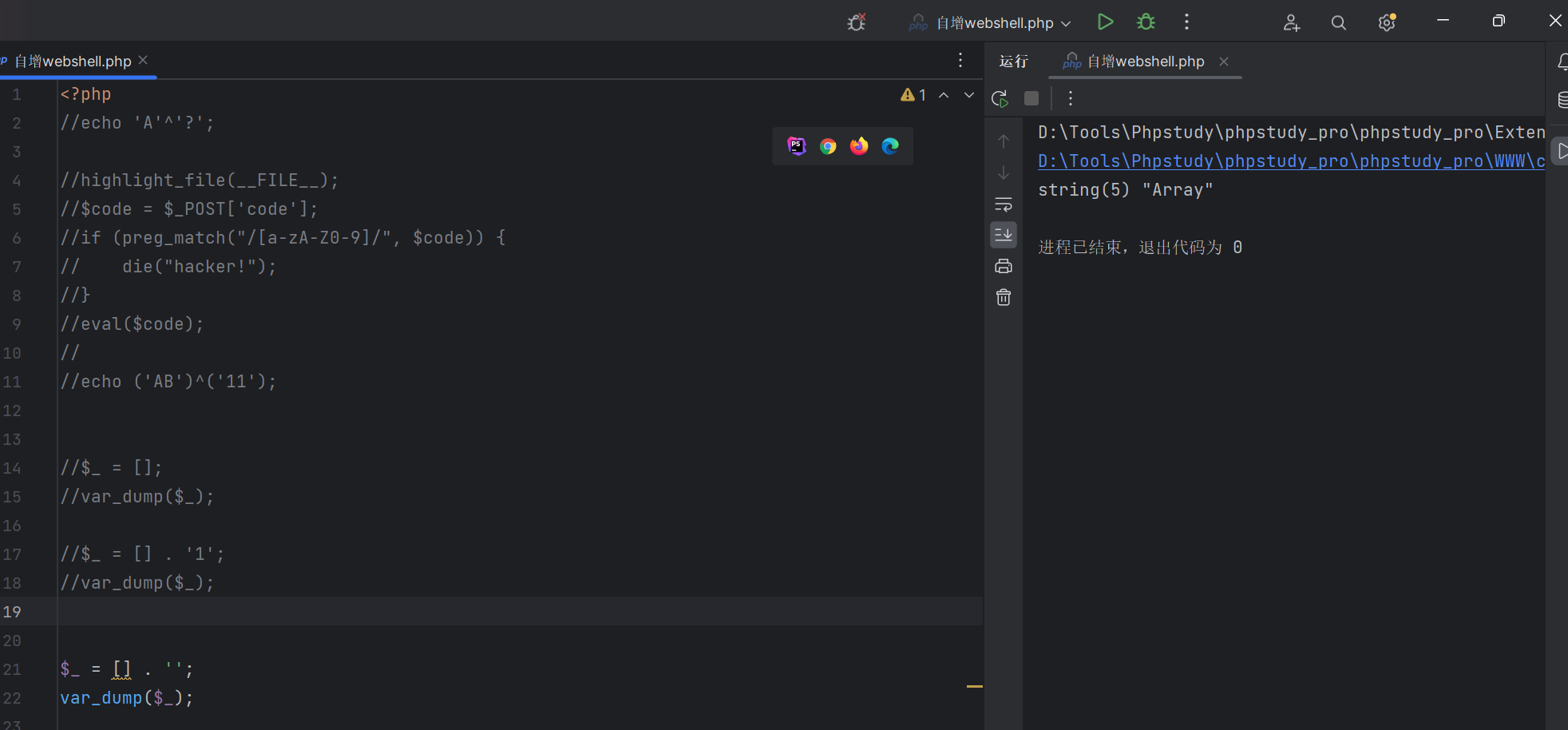Clear all console output with trash icon
Image resolution: width=1568 pixels, height=730 pixels.
[x=1004, y=297]
